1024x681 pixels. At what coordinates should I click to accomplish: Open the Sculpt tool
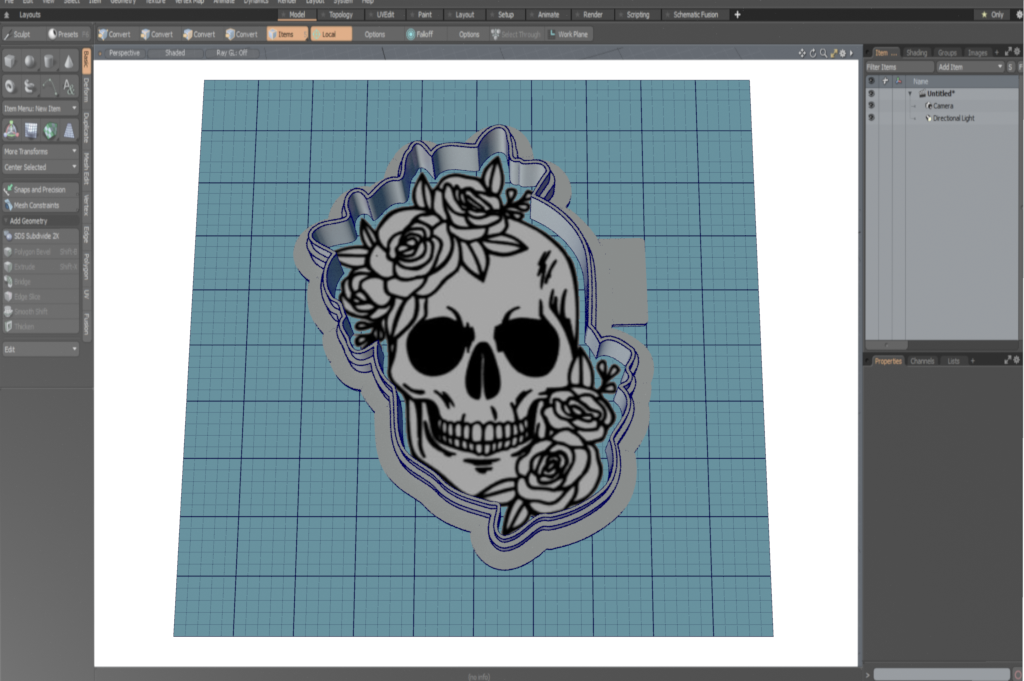pos(19,34)
